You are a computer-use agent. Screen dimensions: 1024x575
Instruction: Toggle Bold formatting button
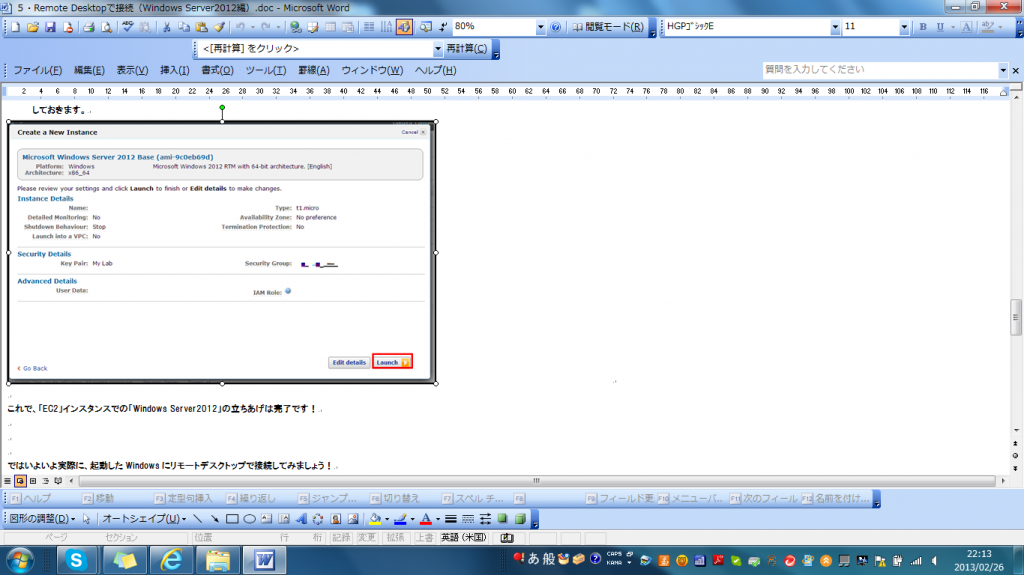pyautogui.click(x=923, y=27)
